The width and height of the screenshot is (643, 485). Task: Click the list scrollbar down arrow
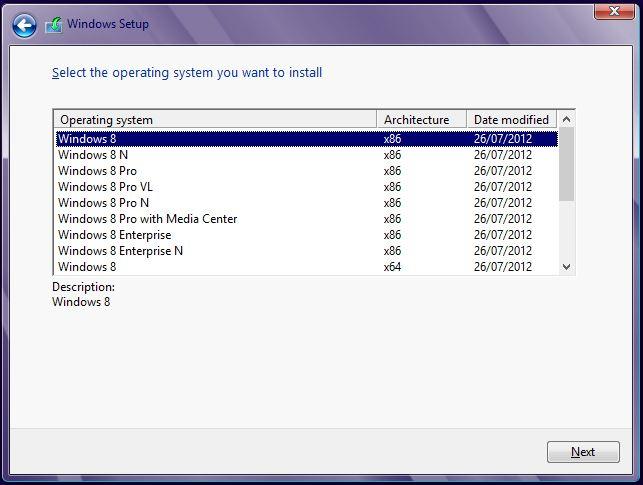coord(566,267)
